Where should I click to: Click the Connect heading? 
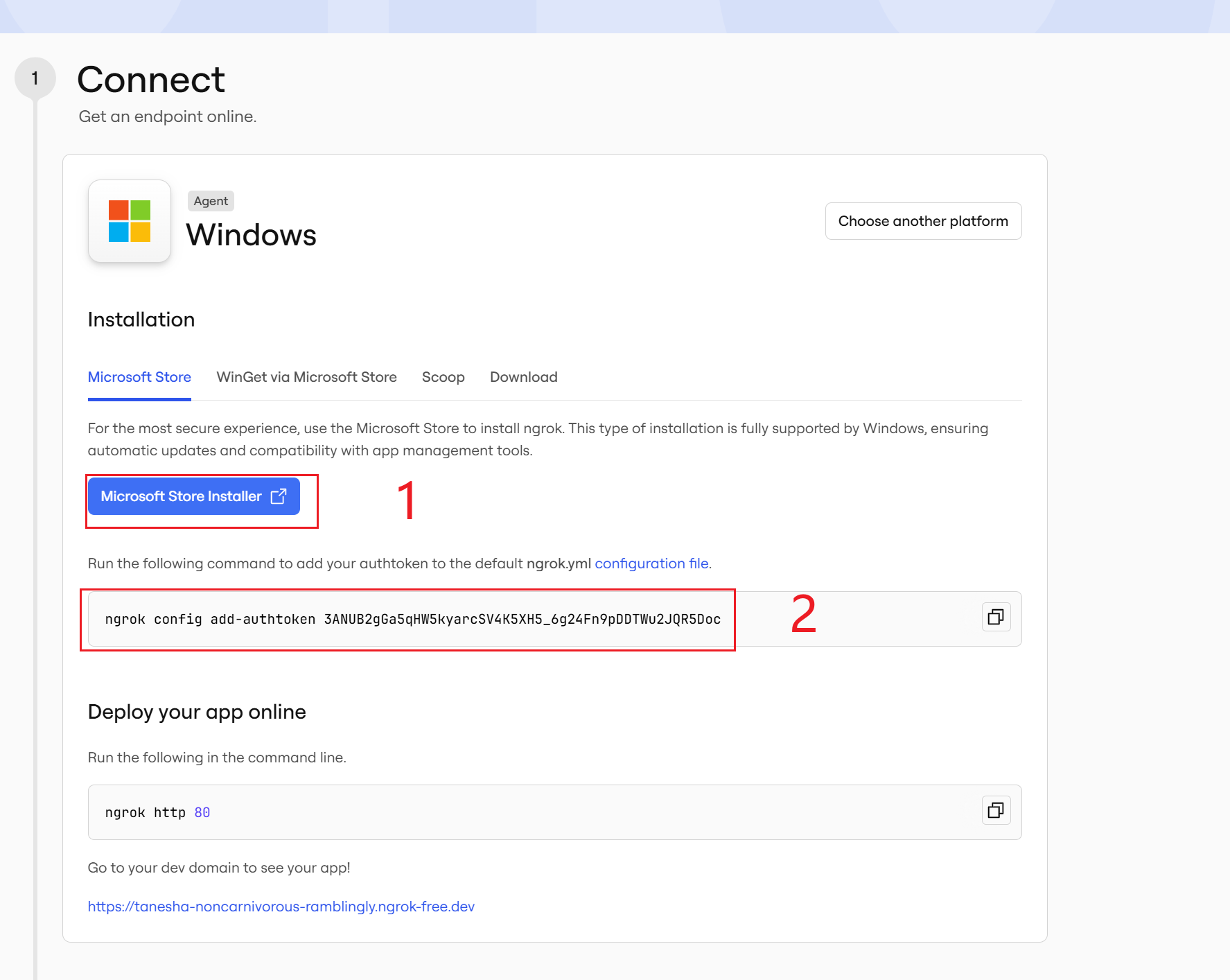coord(151,80)
